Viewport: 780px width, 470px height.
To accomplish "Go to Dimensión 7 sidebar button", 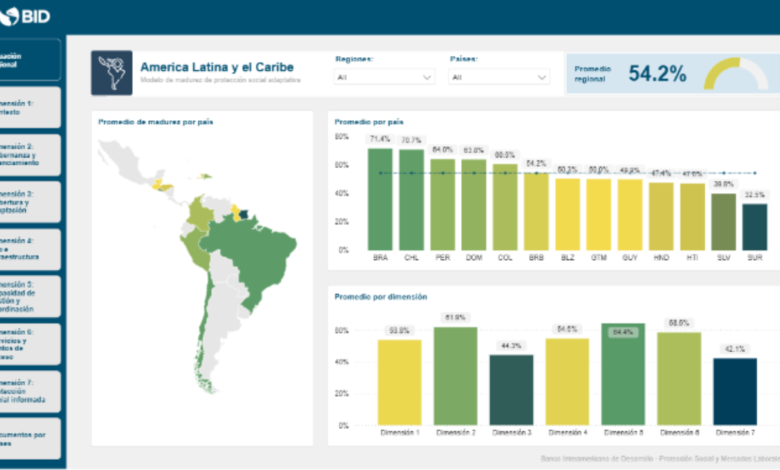I will point(30,393).
